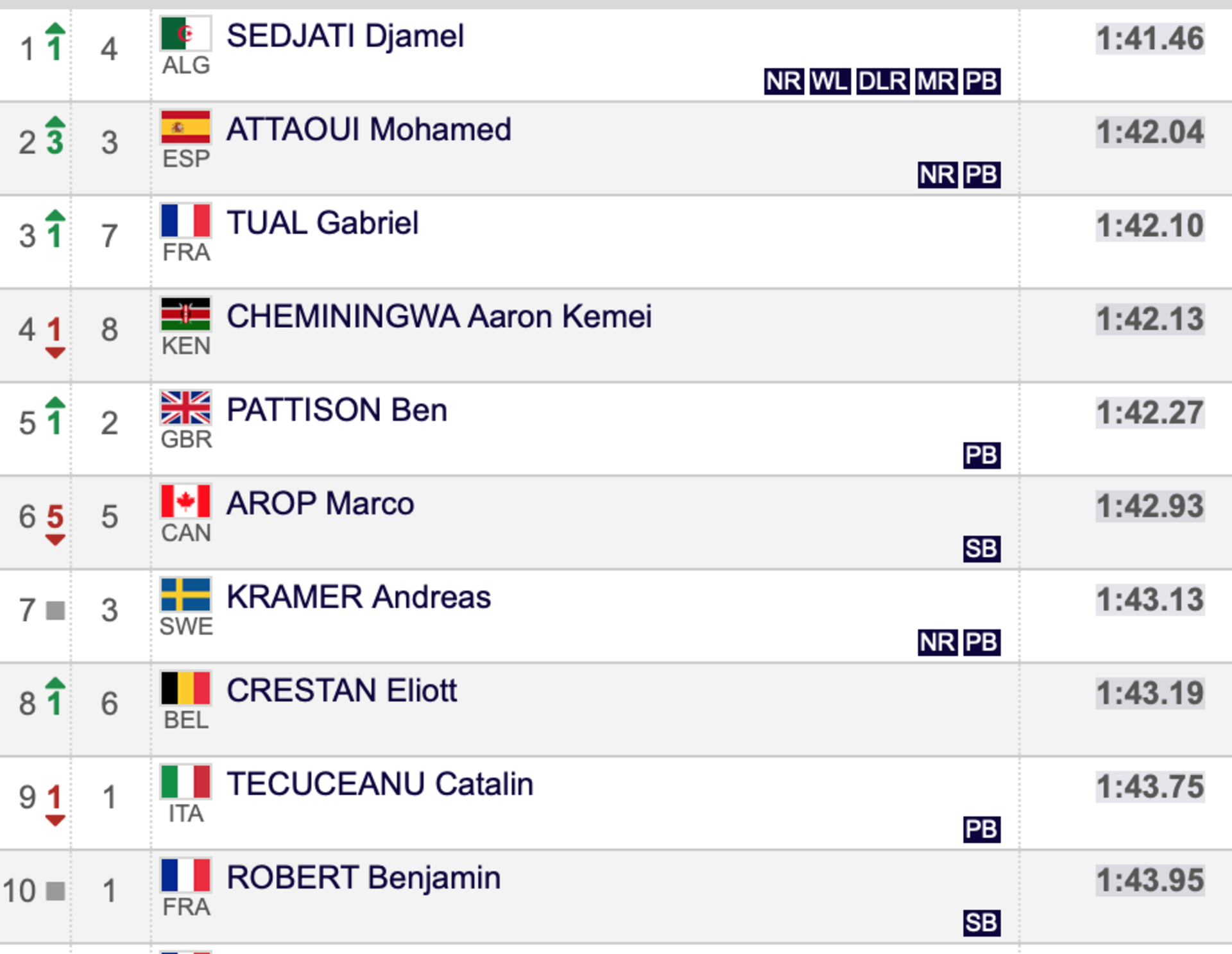Click the red down arrow for AROP's position
The width and height of the screenshot is (1232, 954).
[55, 541]
